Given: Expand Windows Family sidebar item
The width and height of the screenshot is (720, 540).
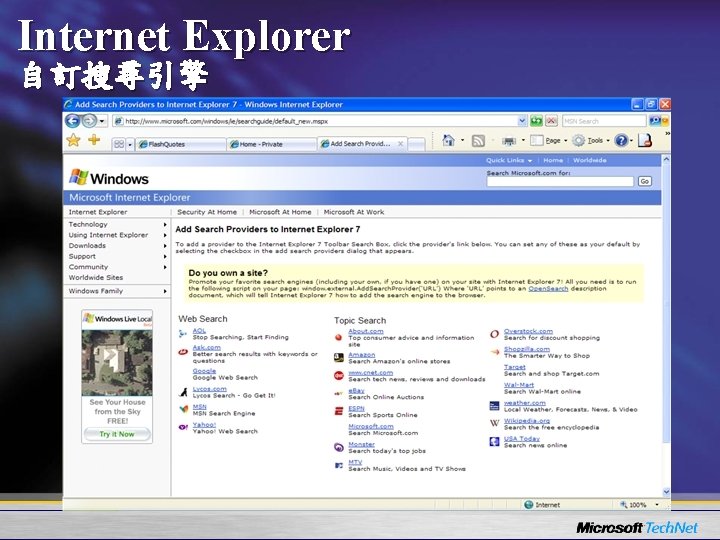Looking at the screenshot, I should (x=117, y=291).
